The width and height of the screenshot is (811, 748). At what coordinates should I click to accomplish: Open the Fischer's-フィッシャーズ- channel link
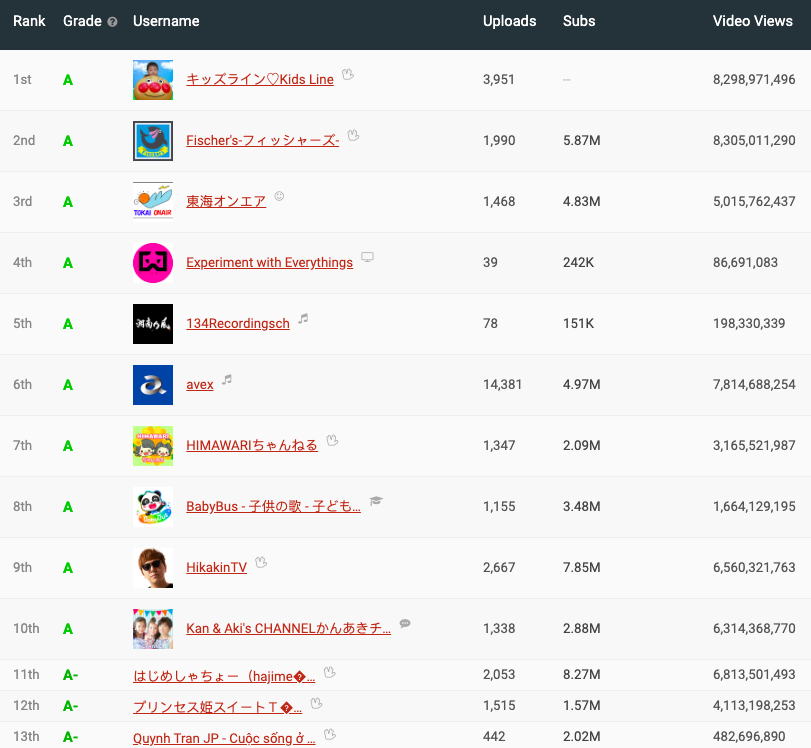[x=262, y=141]
